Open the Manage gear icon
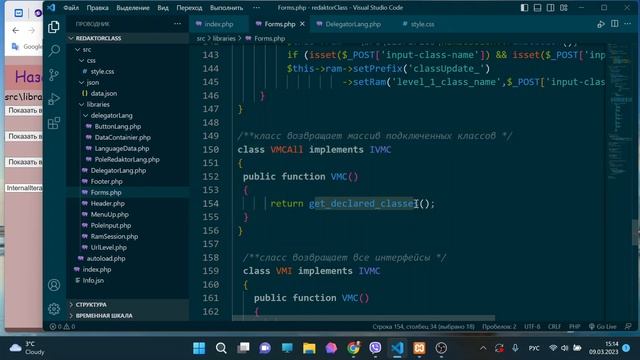The image size is (640, 360). (54, 309)
